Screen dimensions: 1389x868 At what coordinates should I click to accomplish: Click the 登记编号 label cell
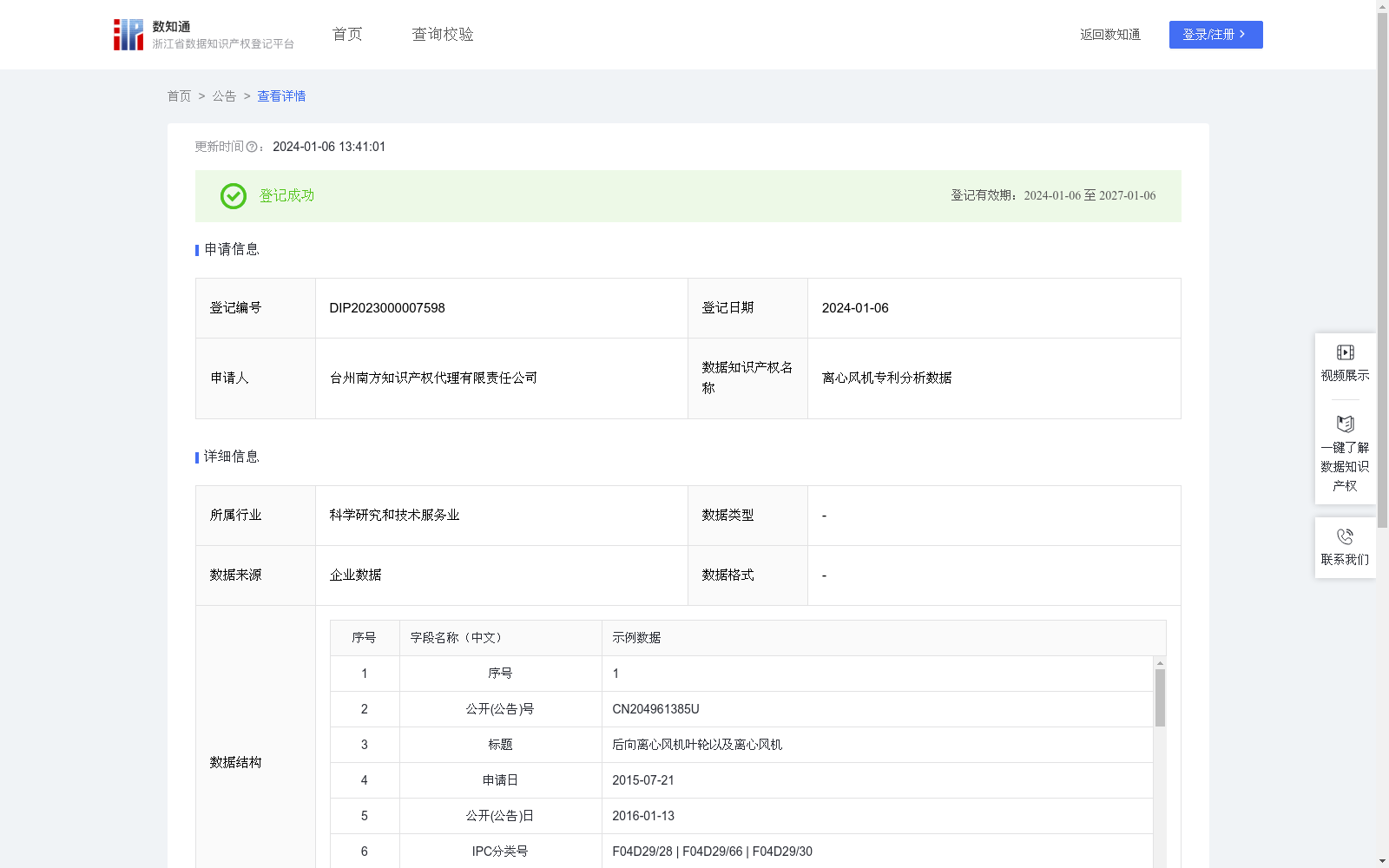[x=255, y=308]
